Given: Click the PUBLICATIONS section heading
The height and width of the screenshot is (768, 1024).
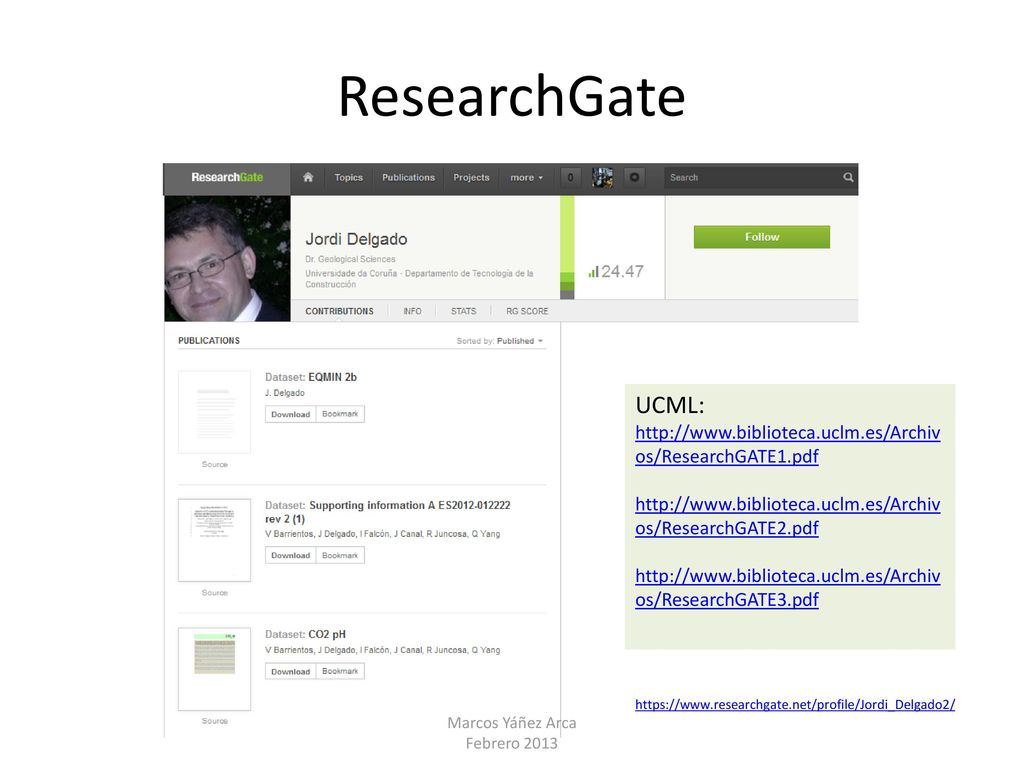Looking at the screenshot, I should pyautogui.click(x=209, y=341).
